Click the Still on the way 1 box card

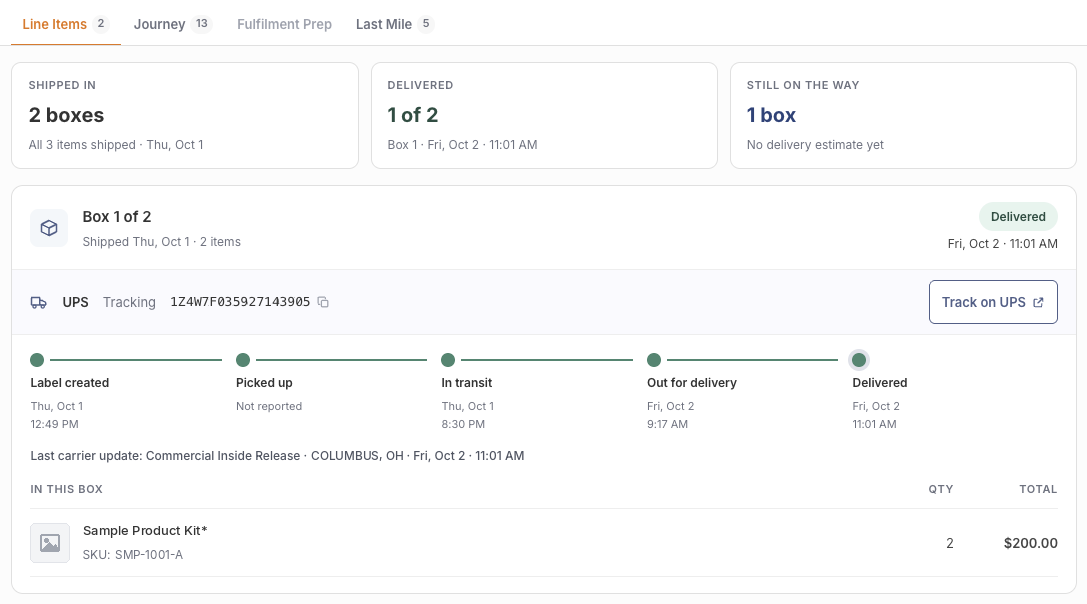tap(903, 116)
